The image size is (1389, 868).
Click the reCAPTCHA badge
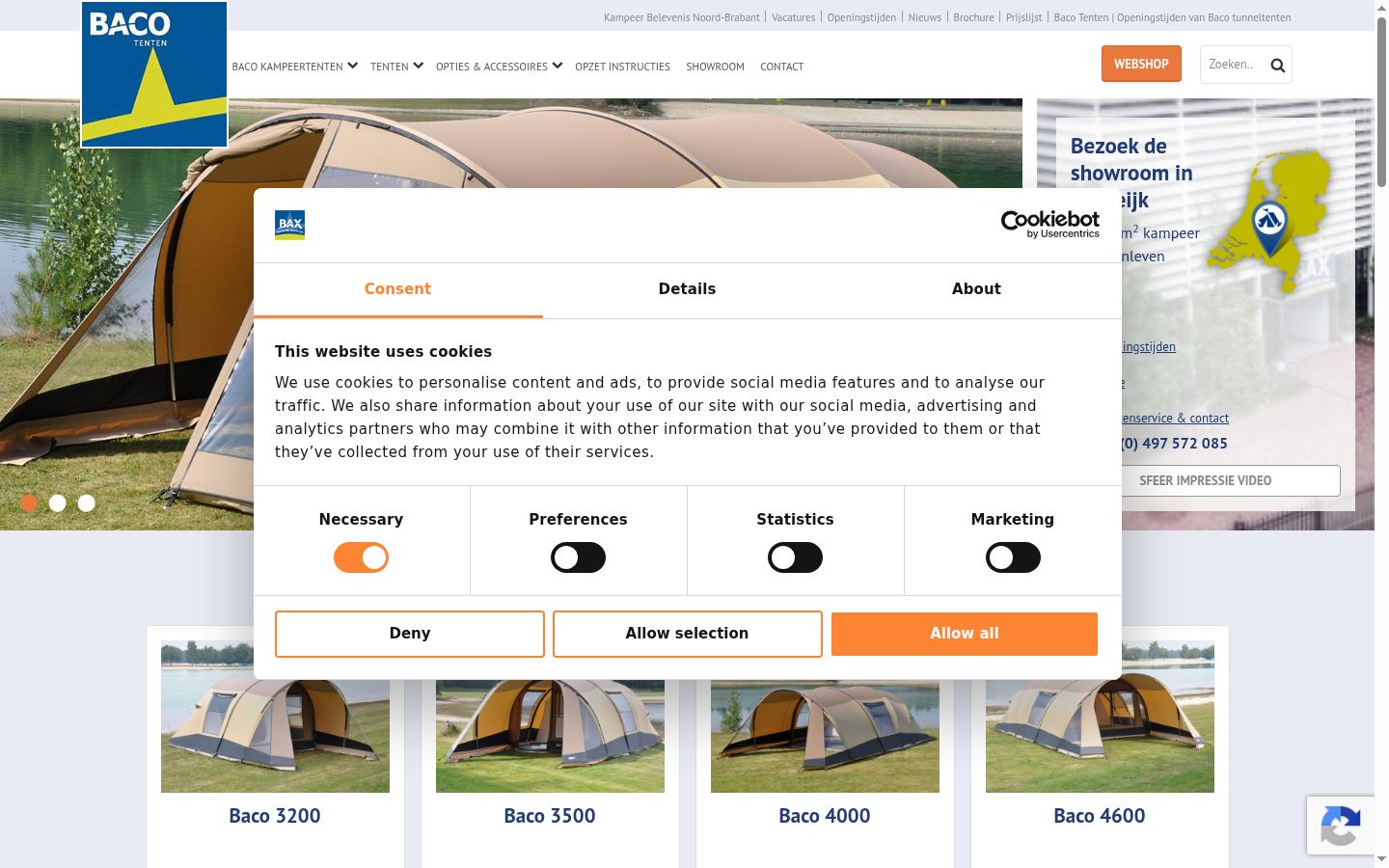(x=1341, y=826)
